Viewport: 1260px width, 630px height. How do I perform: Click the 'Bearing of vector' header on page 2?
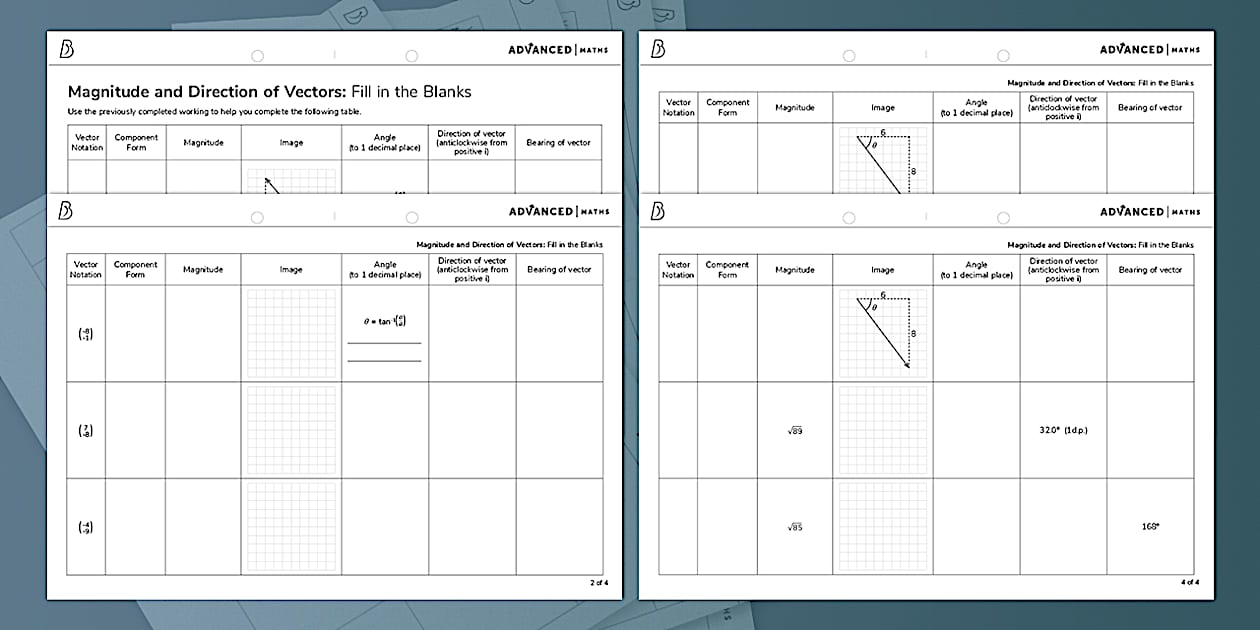coord(559,270)
